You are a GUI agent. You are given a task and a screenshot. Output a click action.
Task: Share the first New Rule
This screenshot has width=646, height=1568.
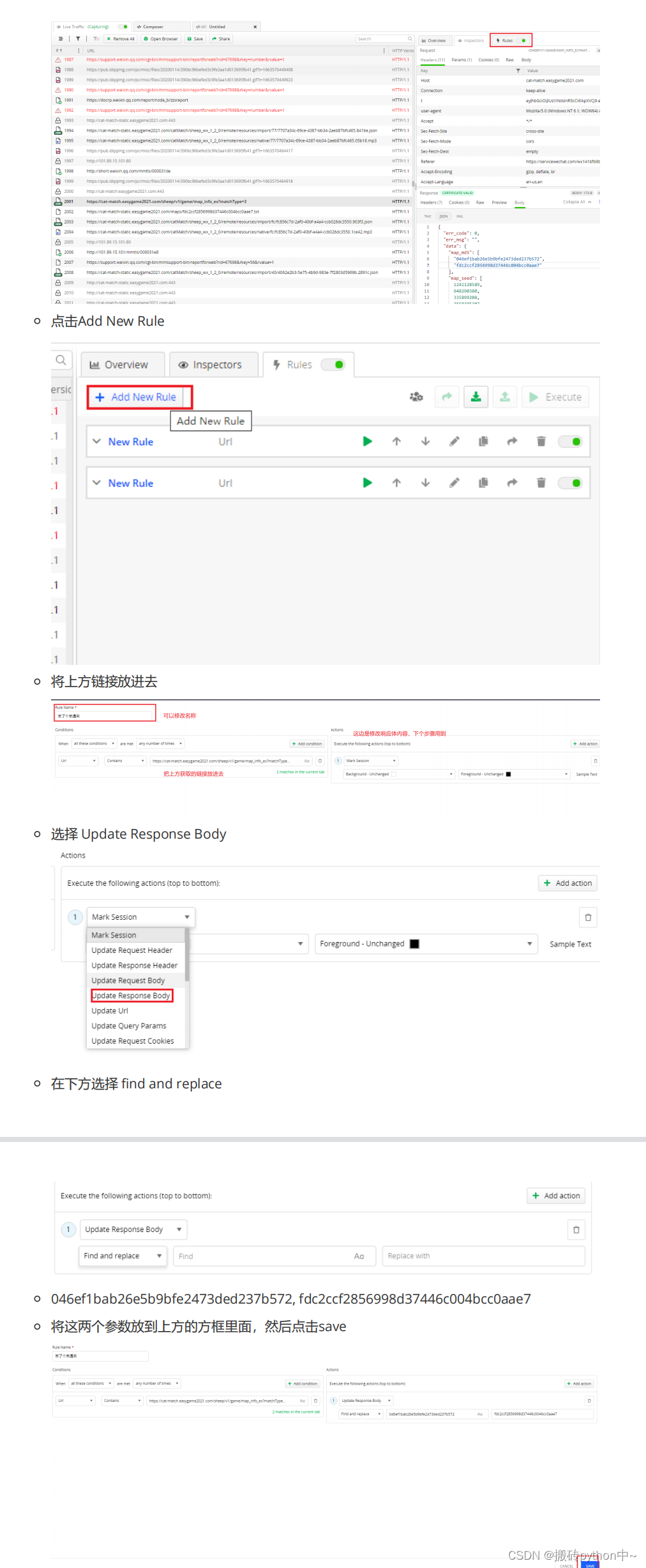(x=512, y=441)
